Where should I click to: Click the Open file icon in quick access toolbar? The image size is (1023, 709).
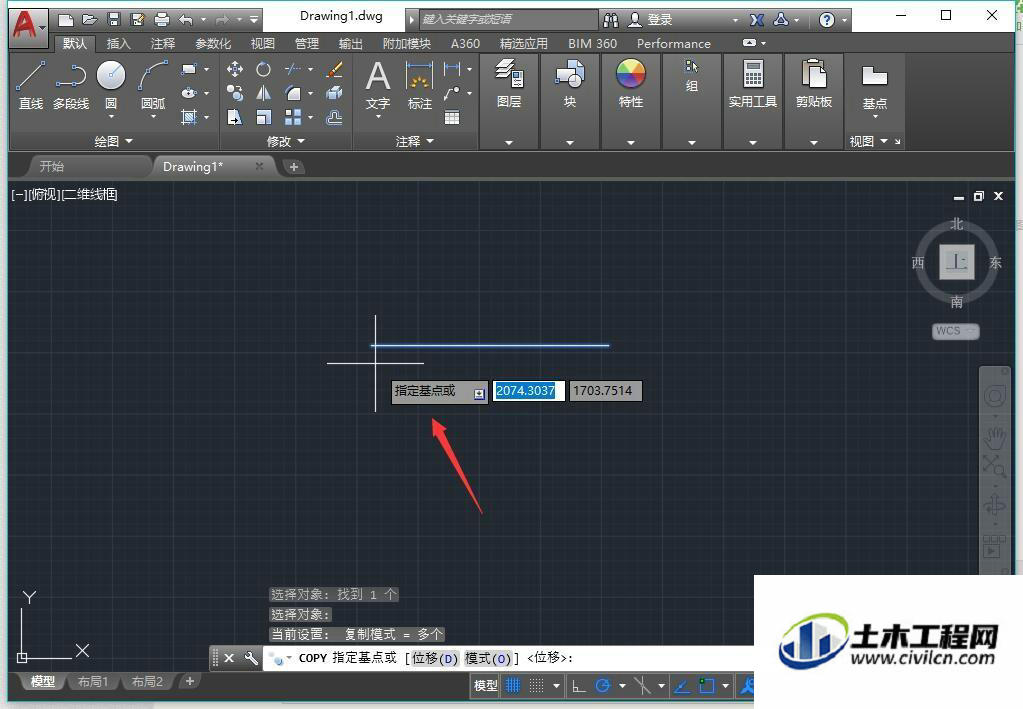(89, 20)
